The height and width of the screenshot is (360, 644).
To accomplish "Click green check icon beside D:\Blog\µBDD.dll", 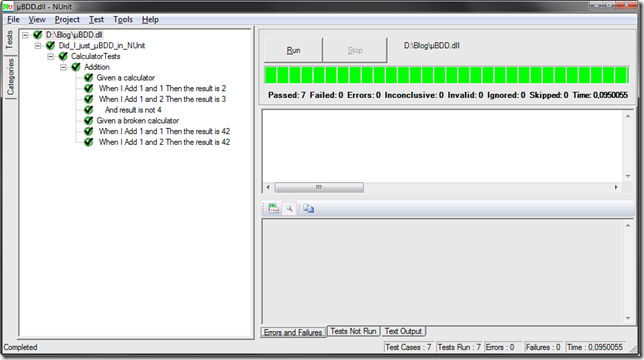I will [38, 35].
